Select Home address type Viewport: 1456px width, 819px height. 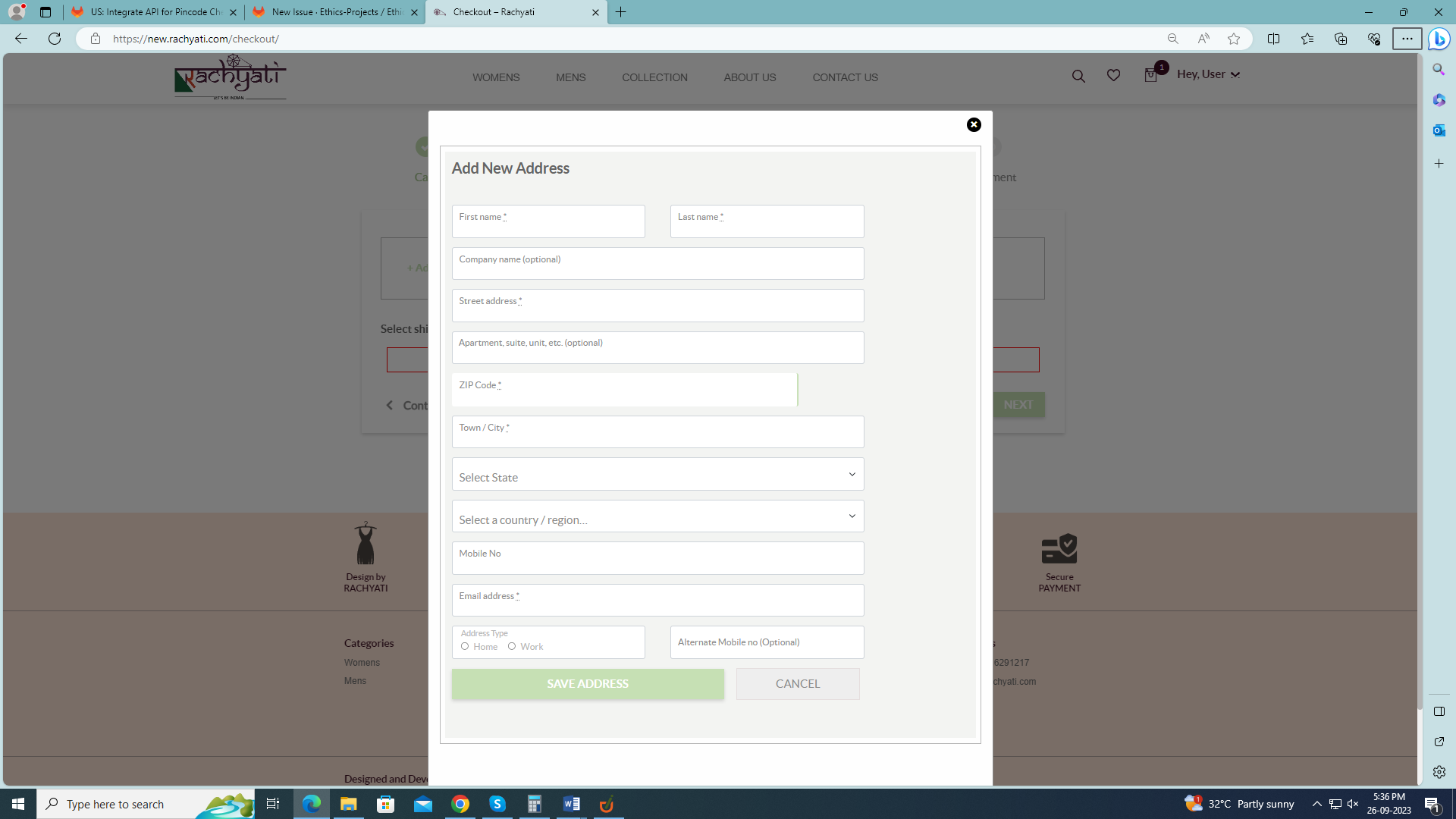(x=465, y=647)
